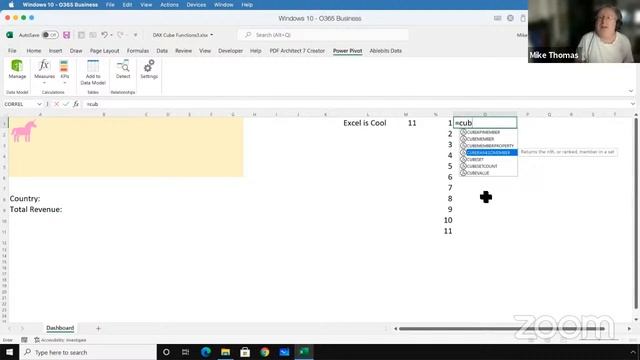
Task: Open the KPIs menu
Action: click(x=64, y=71)
